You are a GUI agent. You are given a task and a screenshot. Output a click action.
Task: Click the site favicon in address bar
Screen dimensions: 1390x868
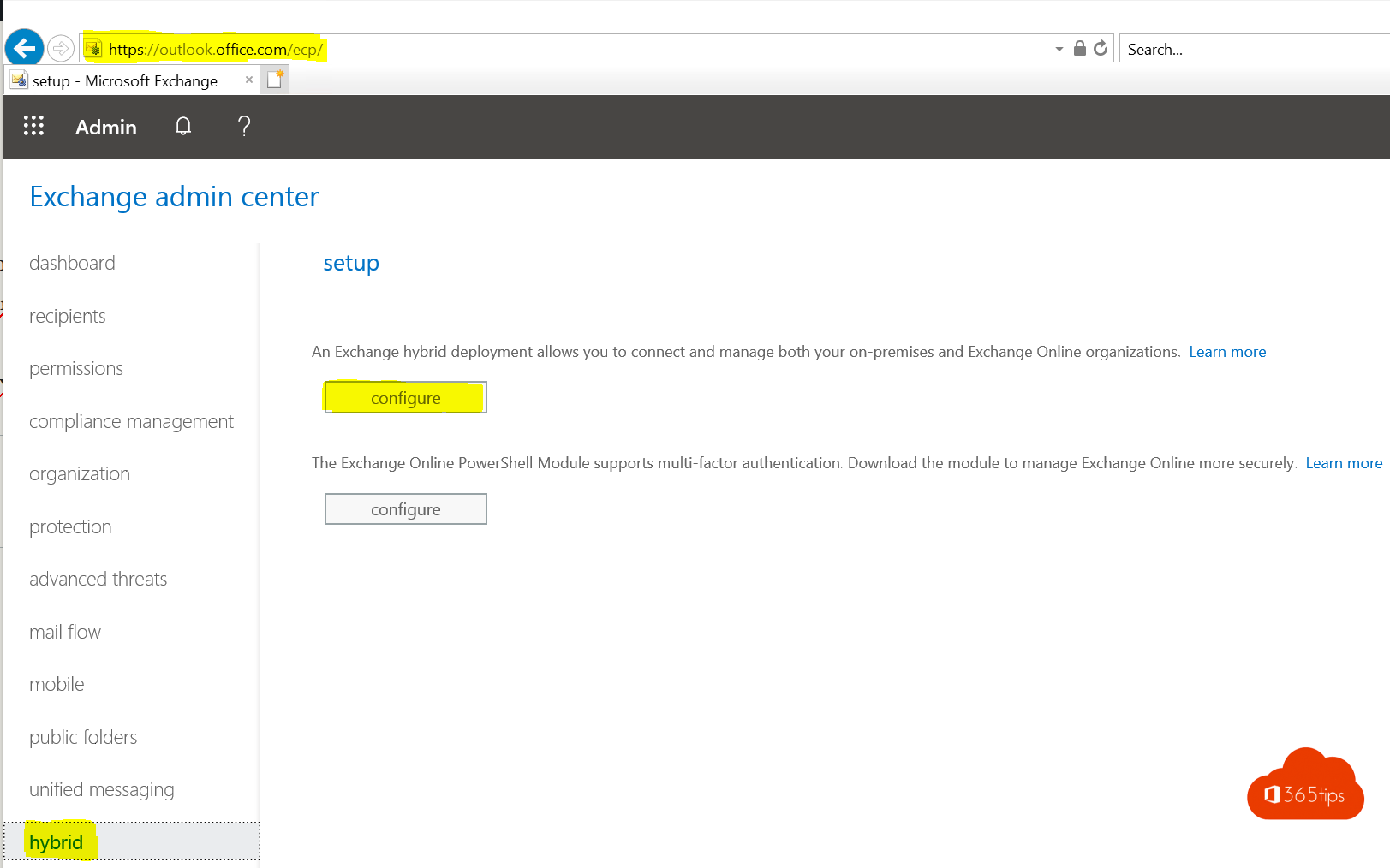[x=93, y=49]
